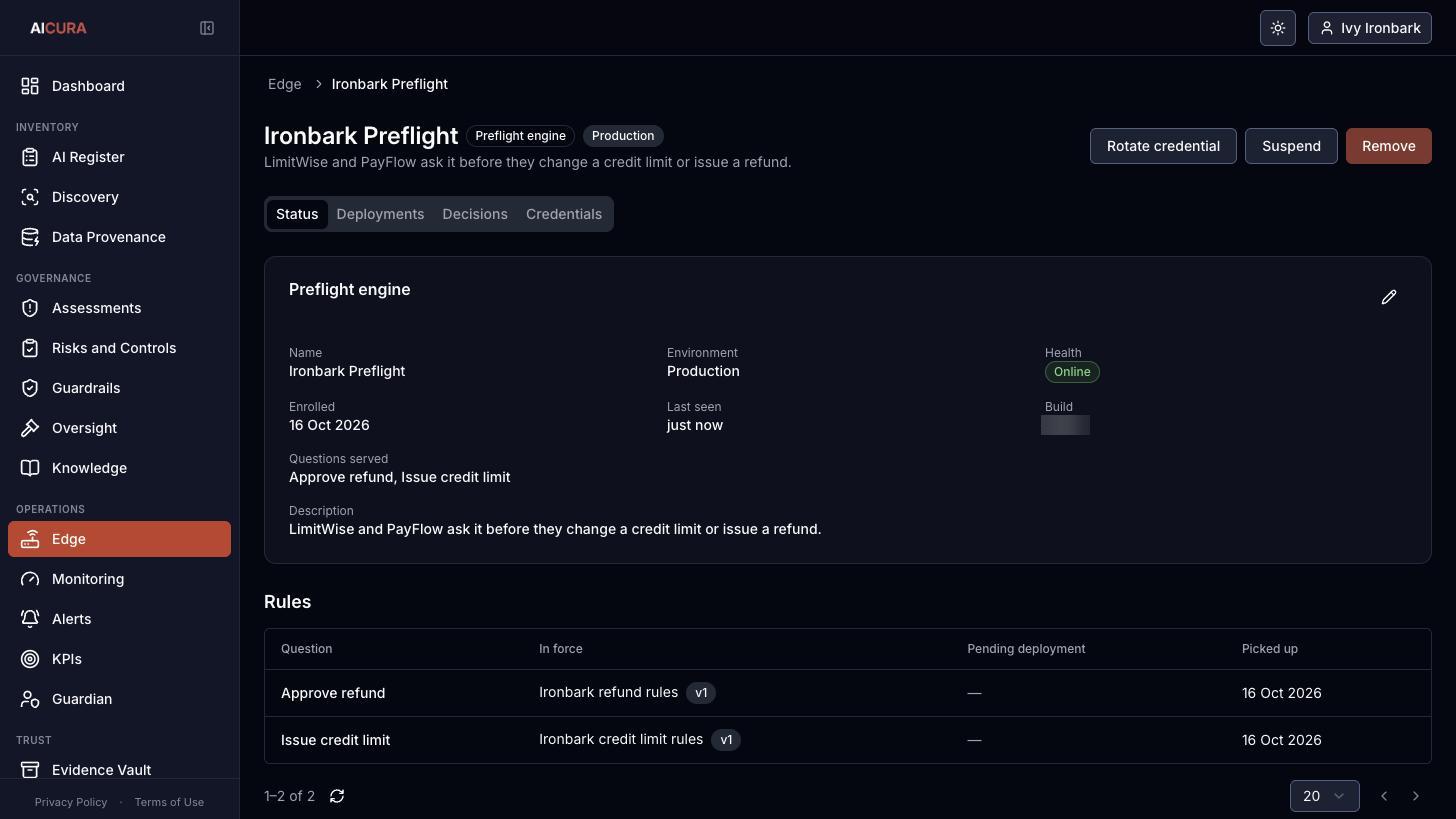Click the Online health status badge
This screenshot has height=819, width=1456.
[1072, 372]
